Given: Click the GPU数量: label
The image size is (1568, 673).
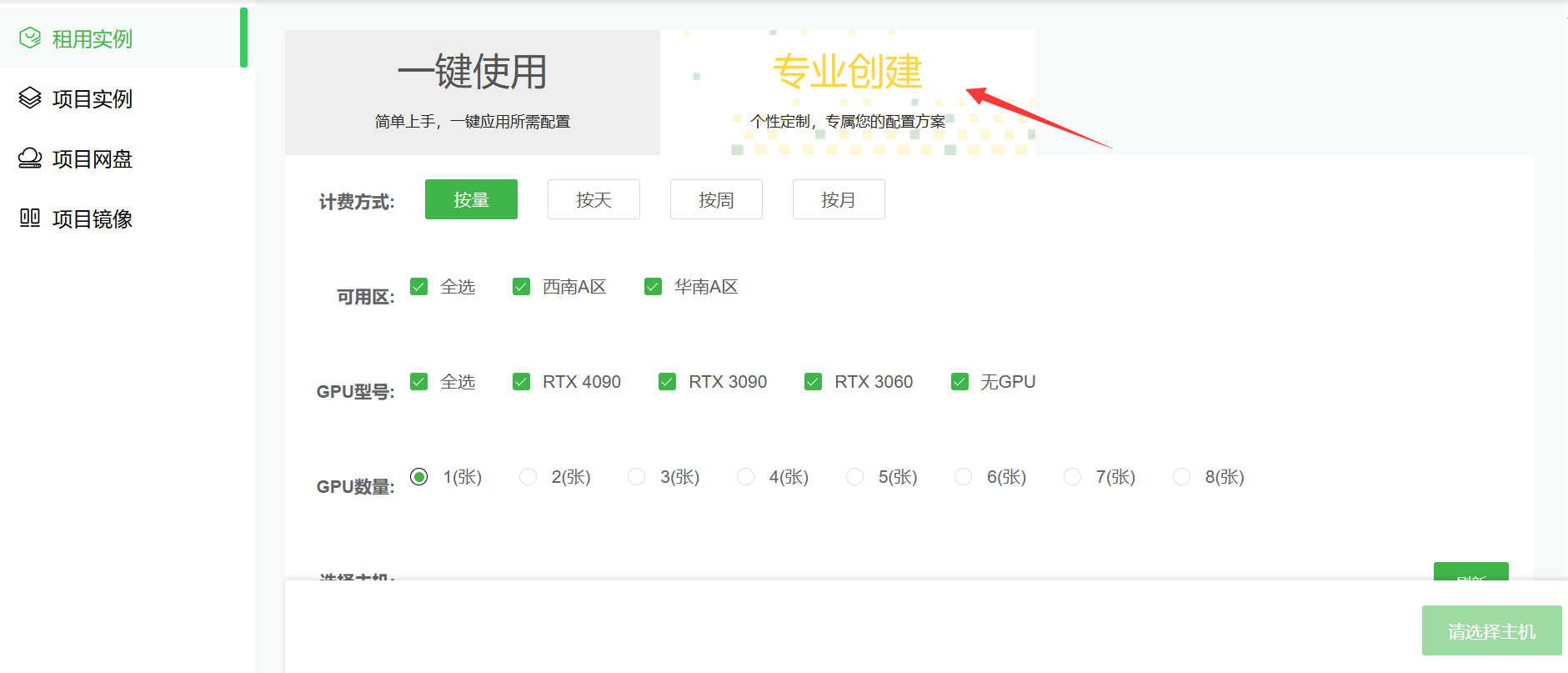Looking at the screenshot, I should pos(356,487).
